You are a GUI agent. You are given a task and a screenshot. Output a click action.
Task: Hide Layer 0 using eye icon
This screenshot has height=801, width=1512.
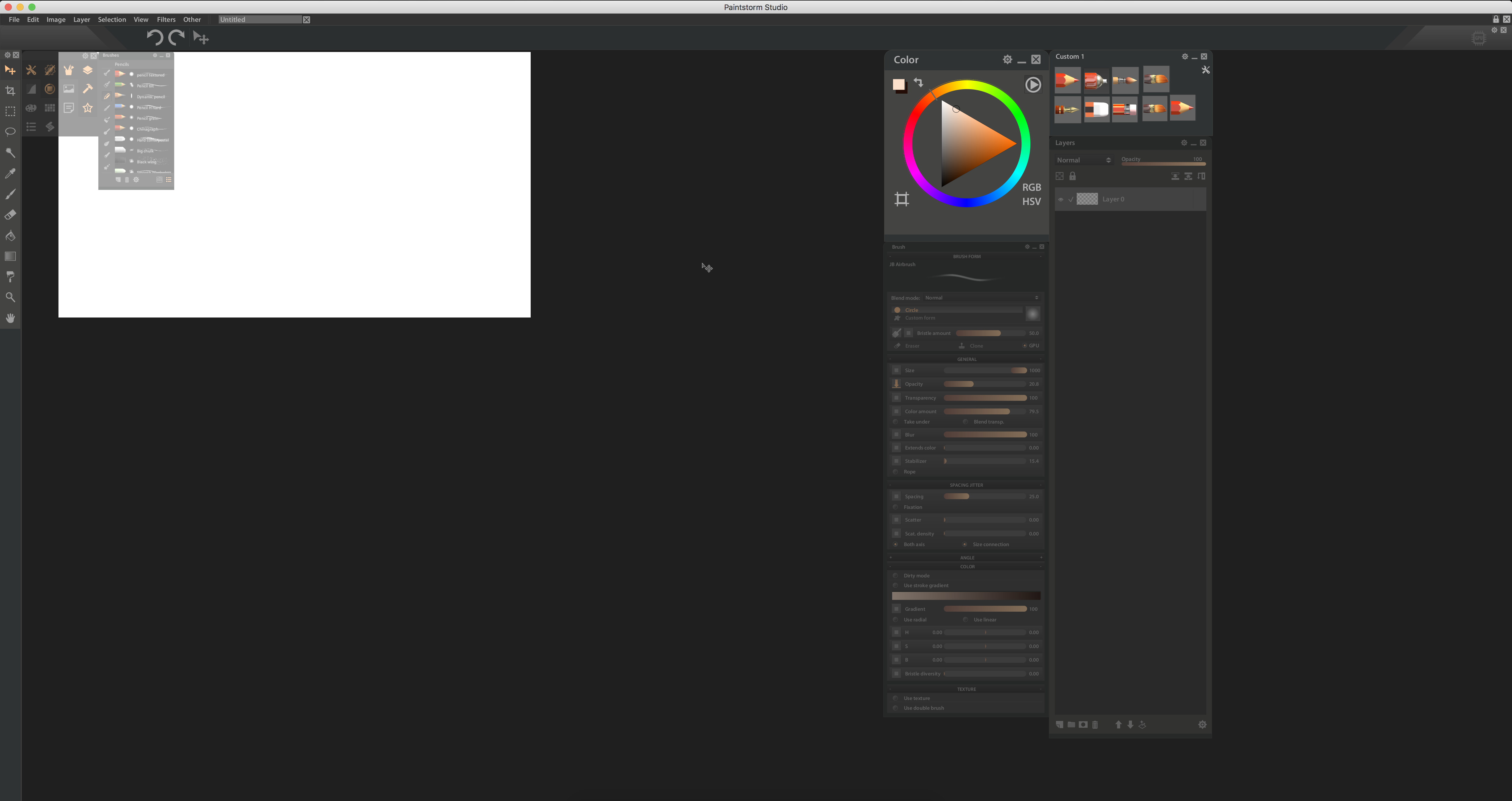[x=1061, y=200]
